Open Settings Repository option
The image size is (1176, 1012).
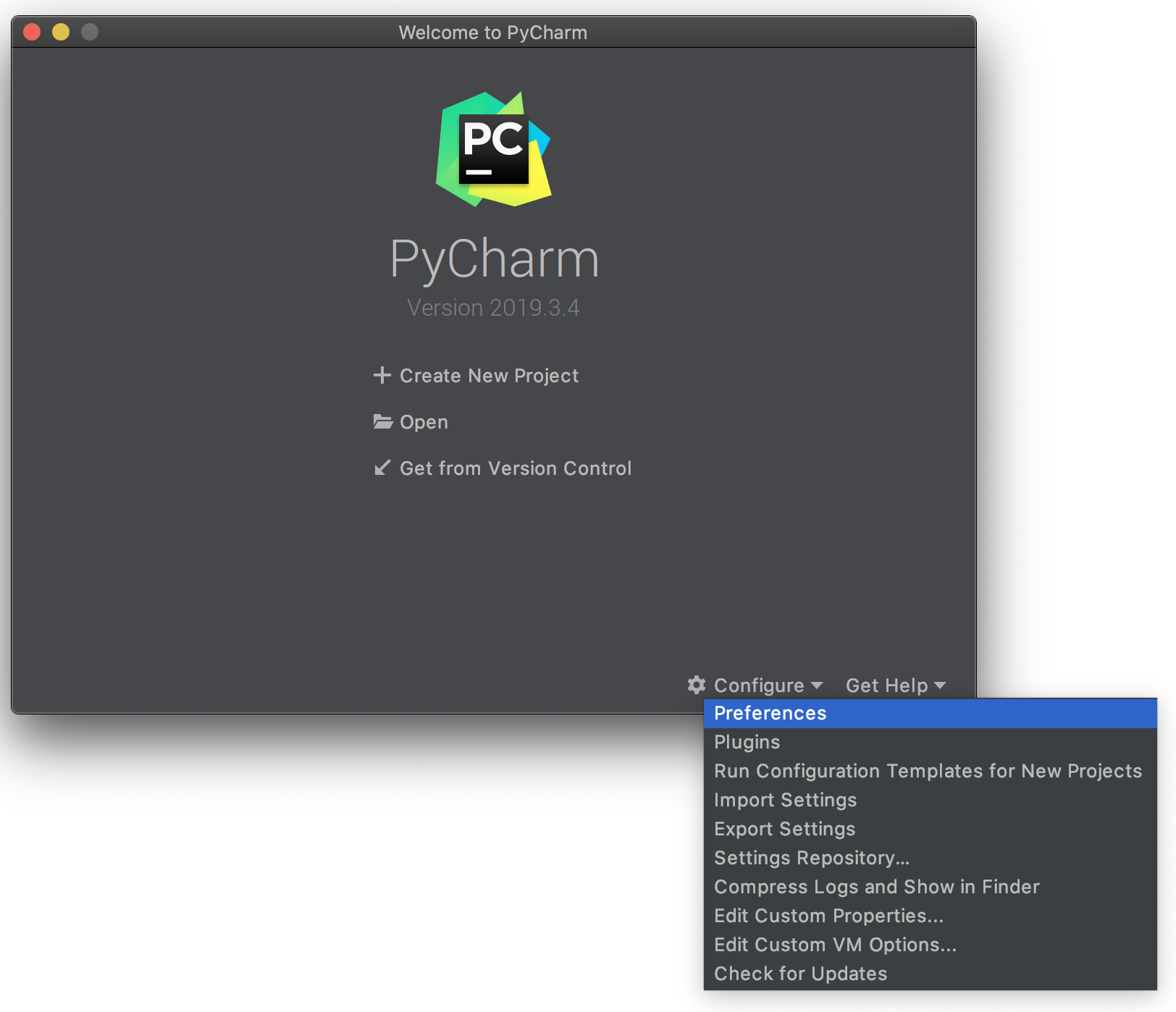click(812, 858)
